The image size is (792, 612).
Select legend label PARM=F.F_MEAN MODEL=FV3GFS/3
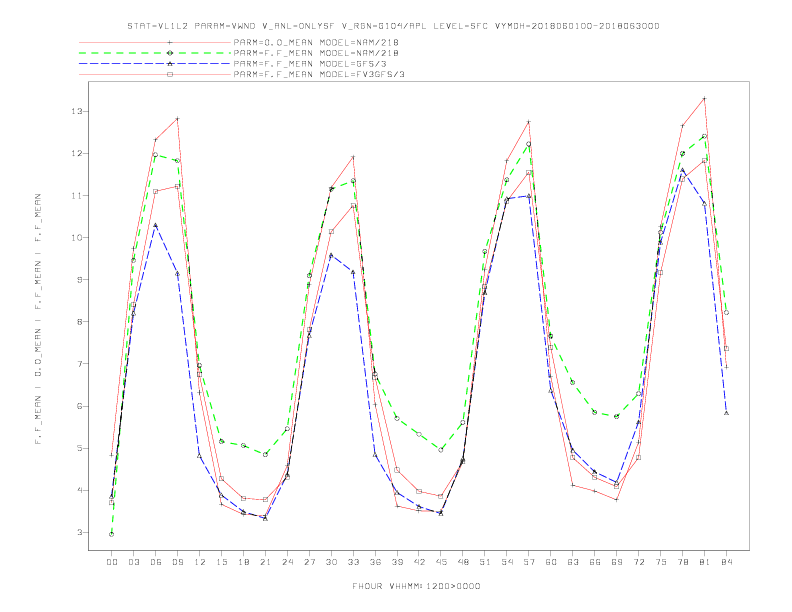[x=319, y=74]
